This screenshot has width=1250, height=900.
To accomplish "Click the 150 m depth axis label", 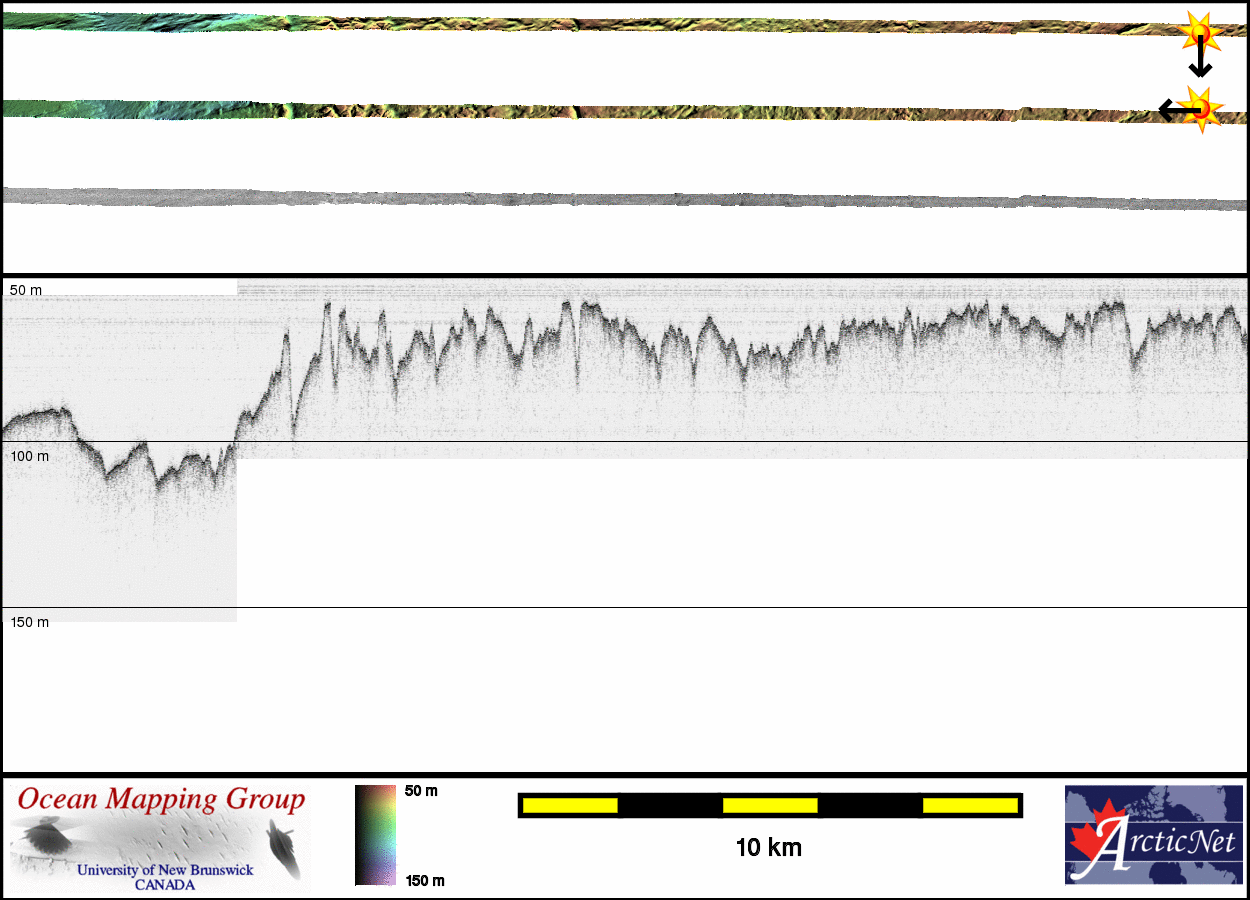I will coord(29,622).
